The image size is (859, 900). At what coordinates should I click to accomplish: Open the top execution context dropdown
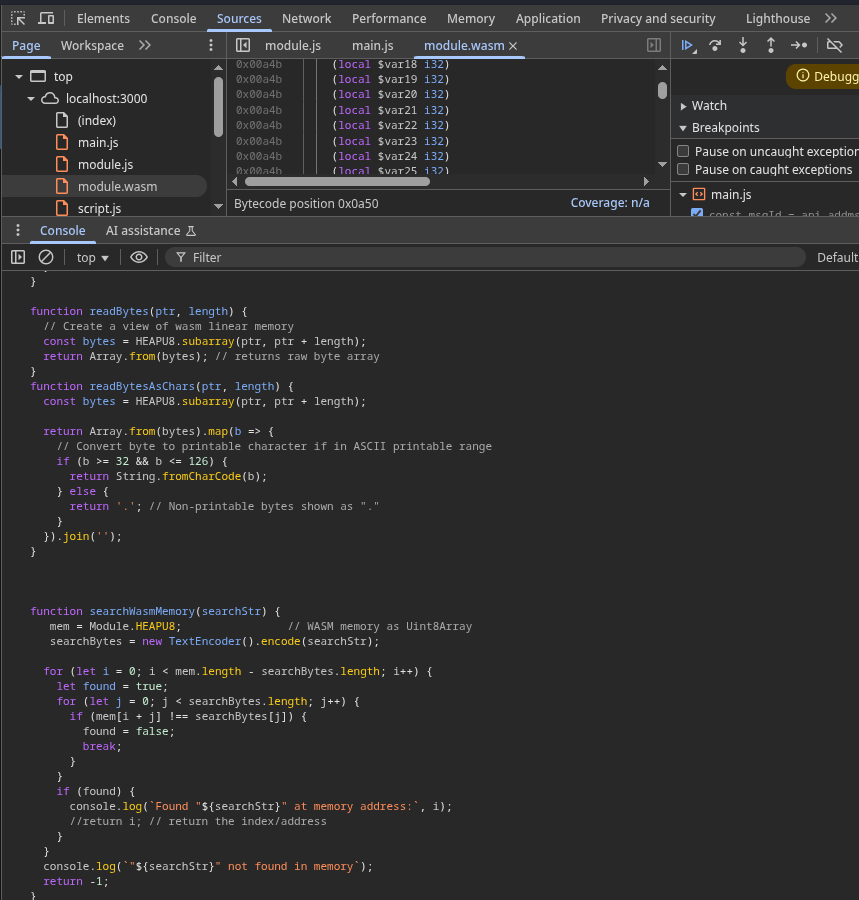pos(92,258)
